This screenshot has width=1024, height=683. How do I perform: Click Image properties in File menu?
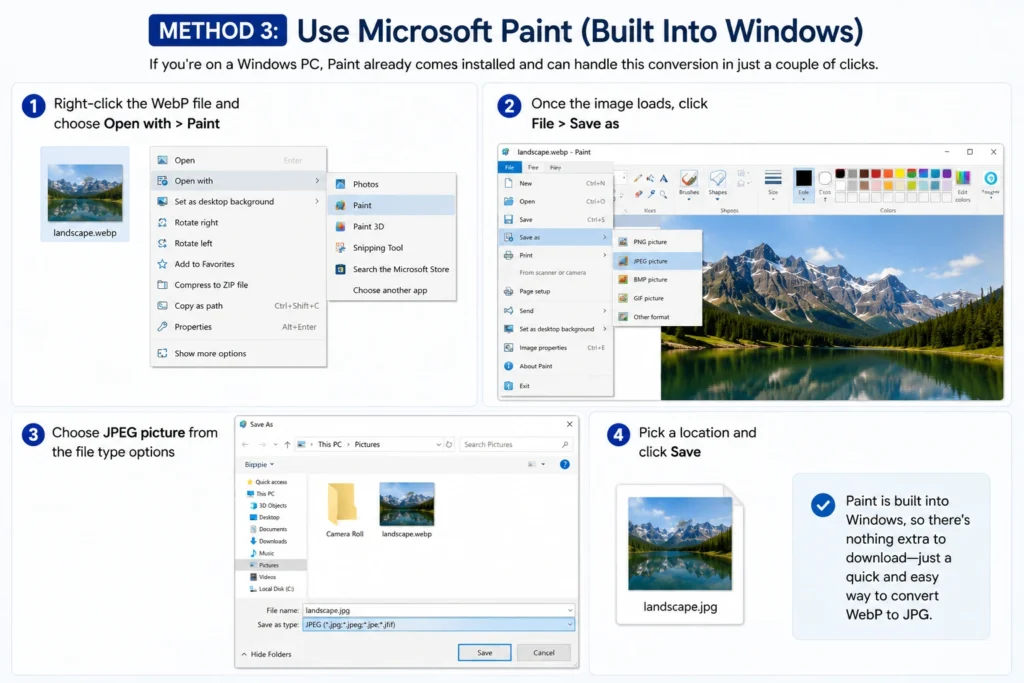click(556, 348)
